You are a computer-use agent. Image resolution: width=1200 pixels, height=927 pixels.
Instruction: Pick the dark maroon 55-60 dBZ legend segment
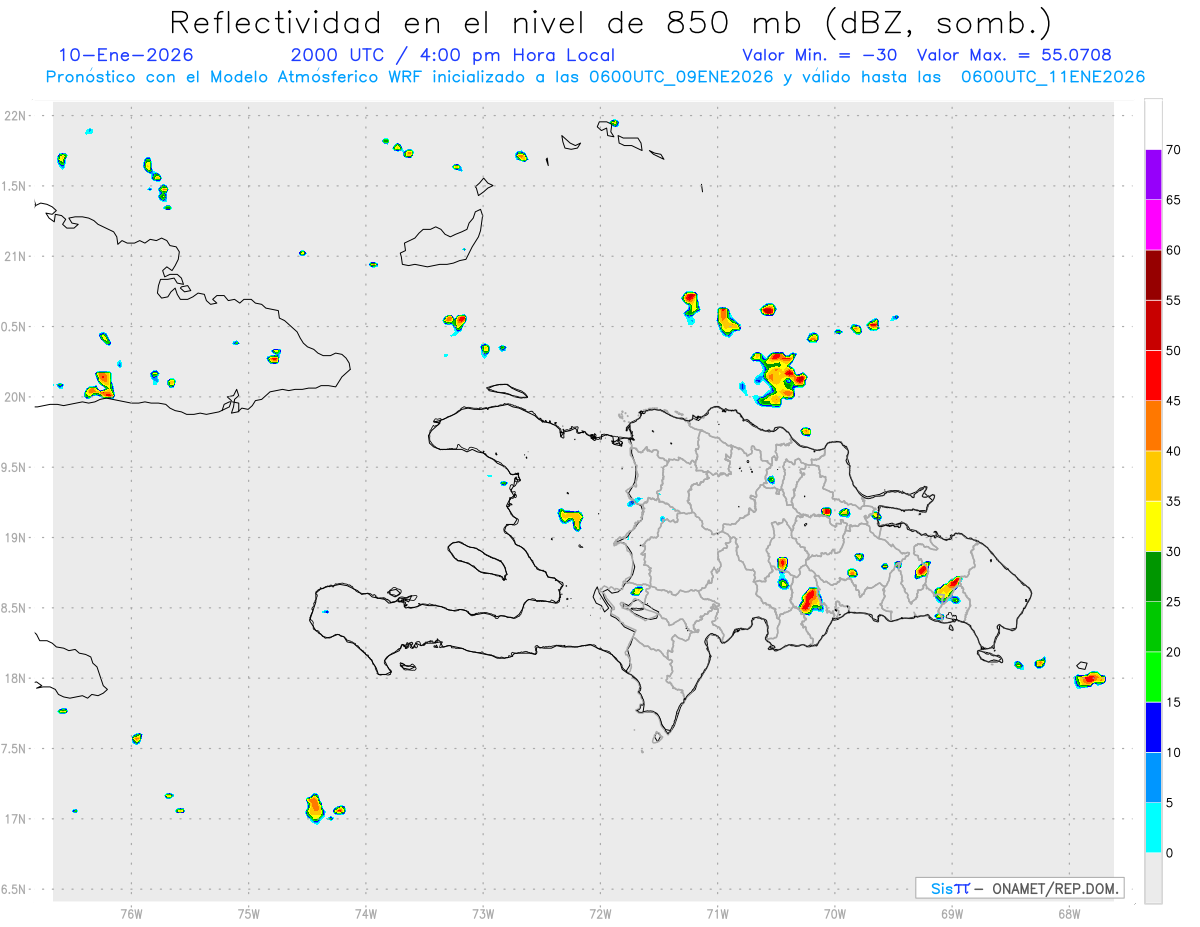click(x=1154, y=274)
